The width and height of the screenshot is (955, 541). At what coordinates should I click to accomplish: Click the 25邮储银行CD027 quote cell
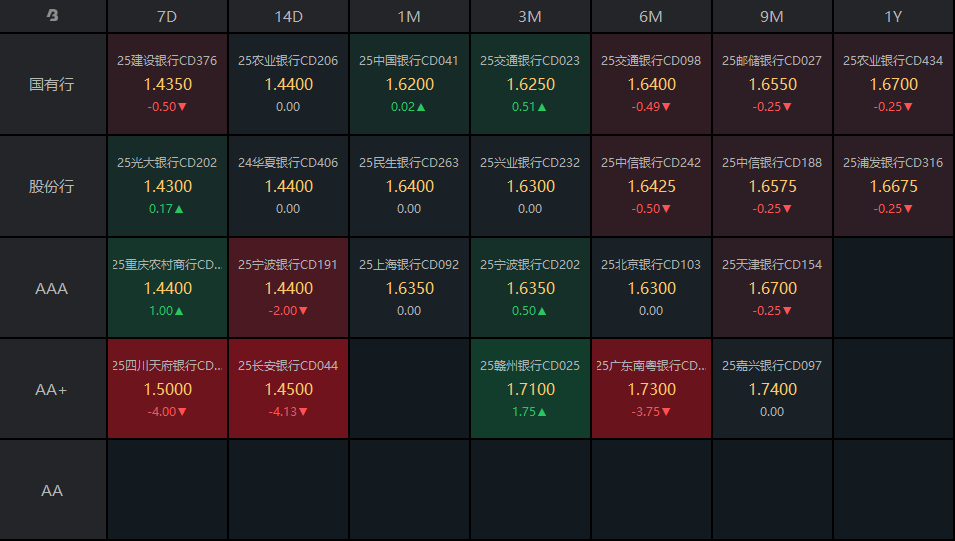coord(772,84)
